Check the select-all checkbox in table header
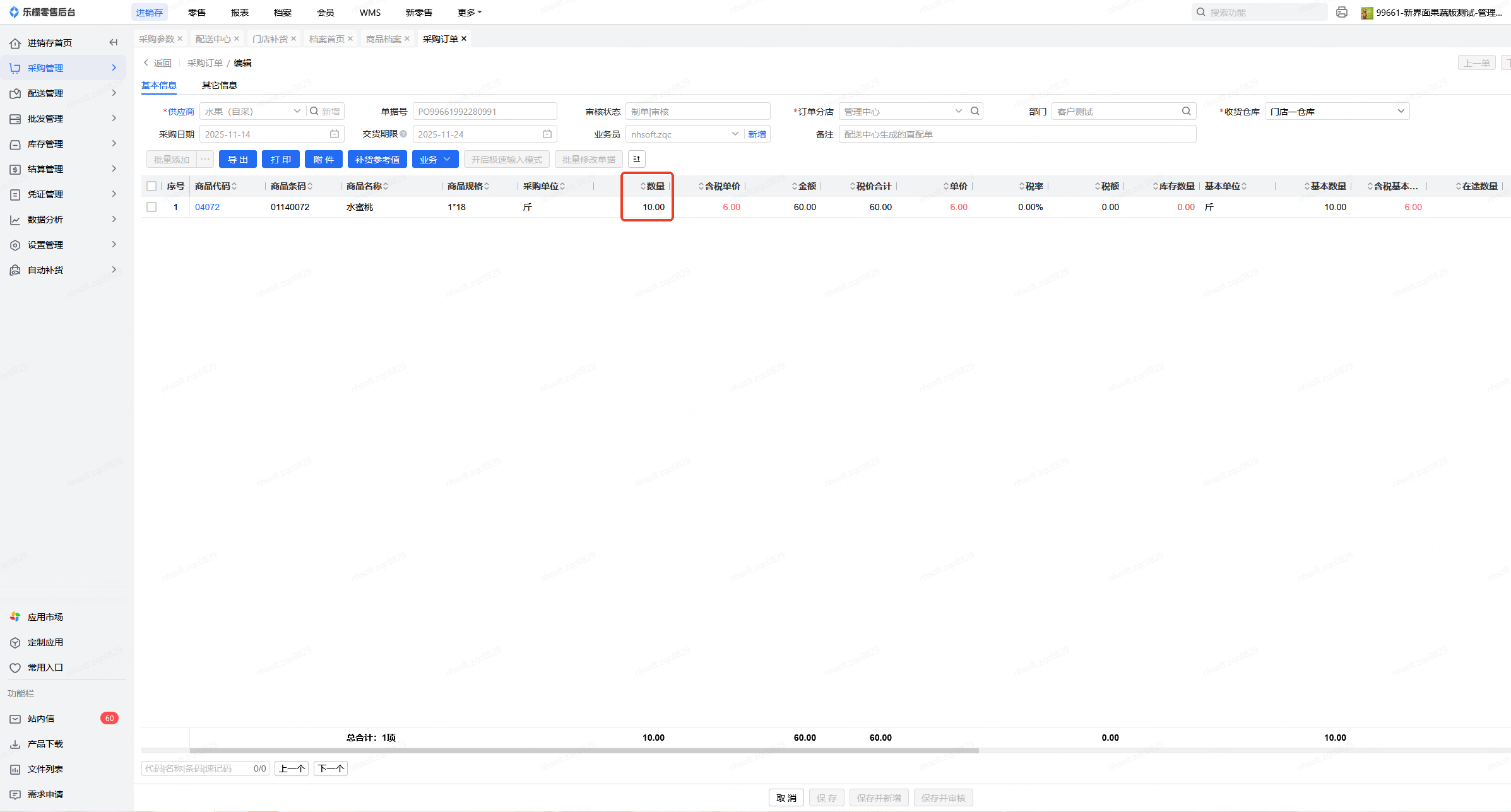The image size is (1511, 812). (151, 186)
